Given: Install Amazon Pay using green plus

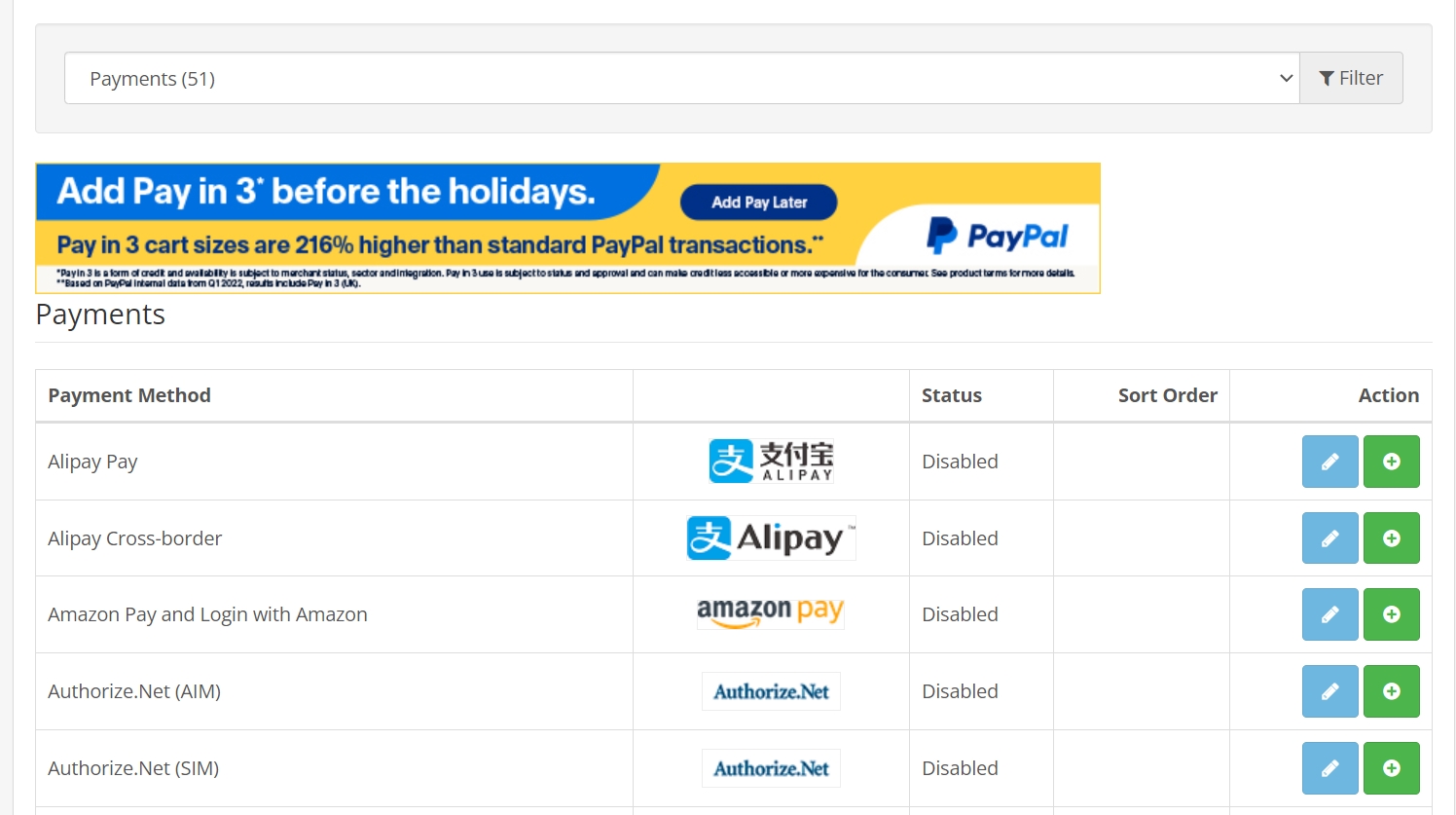Looking at the screenshot, I should 1391,614.
